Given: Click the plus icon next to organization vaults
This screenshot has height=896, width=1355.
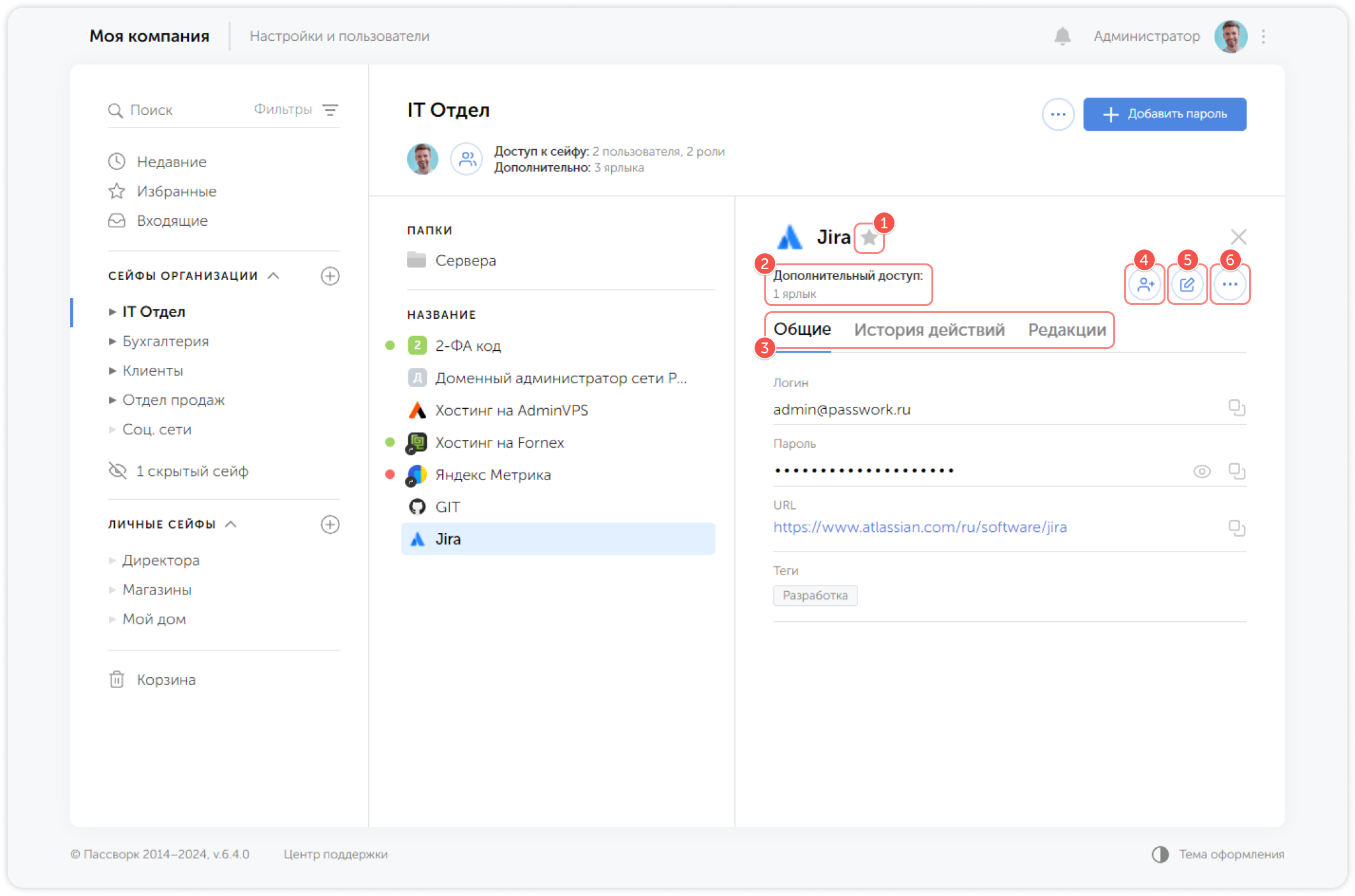Looking at the screenshot, I should pos(330,276).
